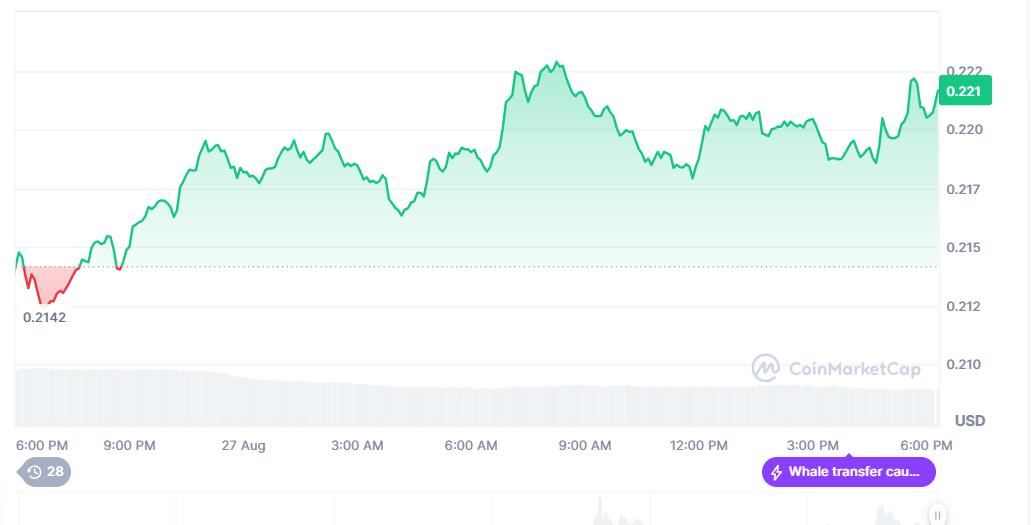Click the USD currency label
This screenshot has width=1031, height=525.
pos(969,420)
